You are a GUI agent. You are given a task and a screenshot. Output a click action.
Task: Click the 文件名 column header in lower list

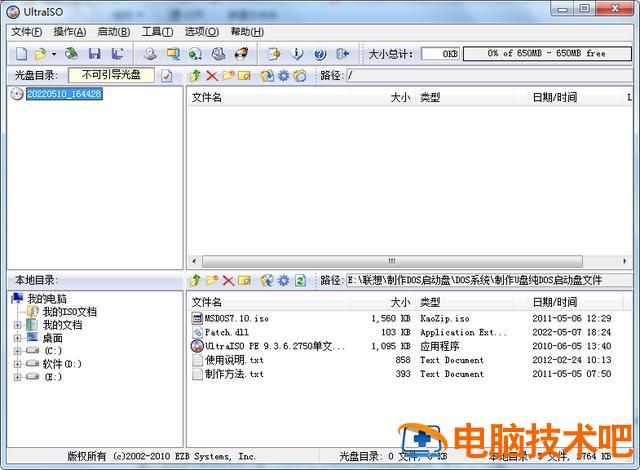pyautogui.click(x=269, y=302)
